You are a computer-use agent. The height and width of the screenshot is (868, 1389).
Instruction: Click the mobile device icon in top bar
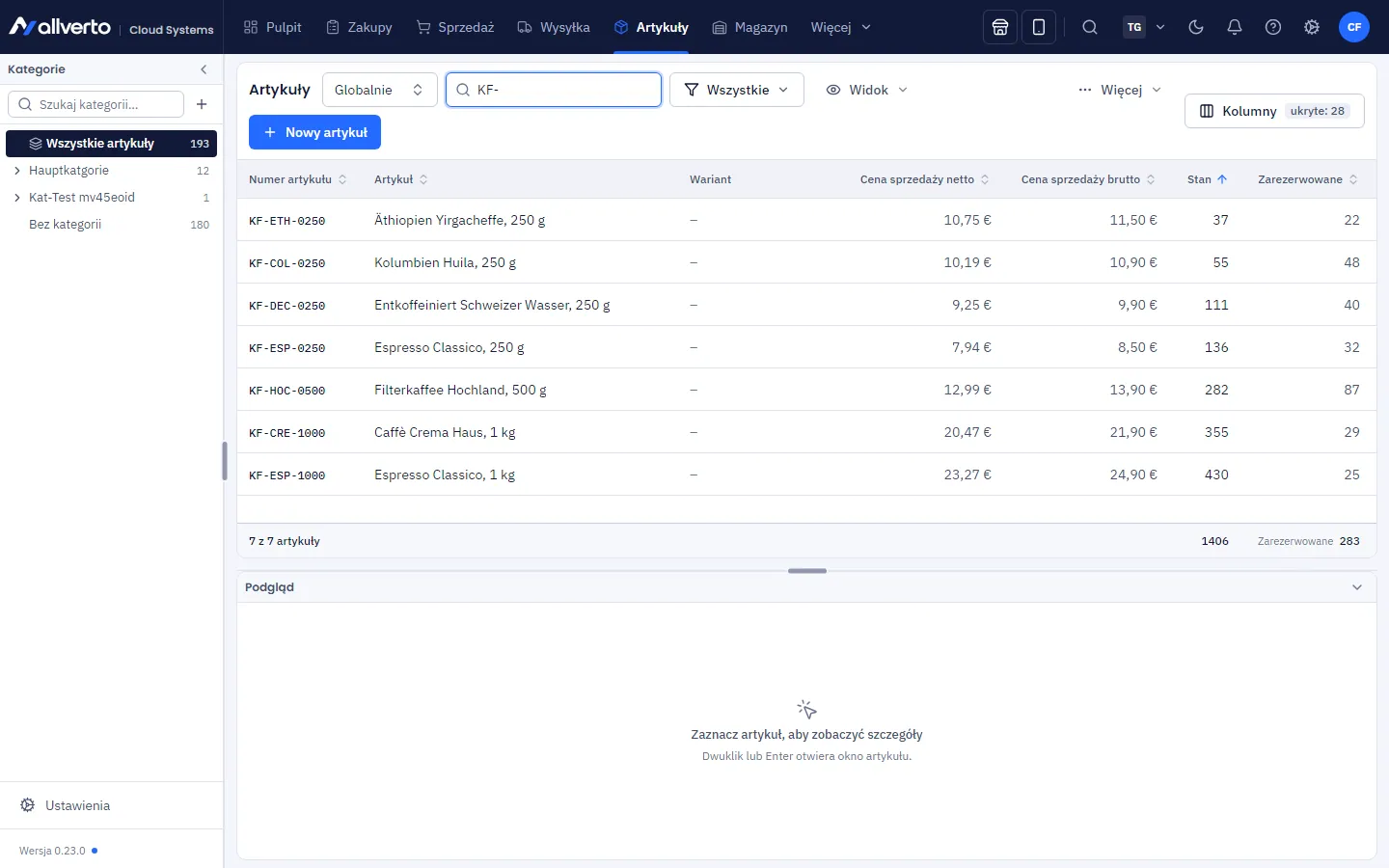coord(1039,27)
